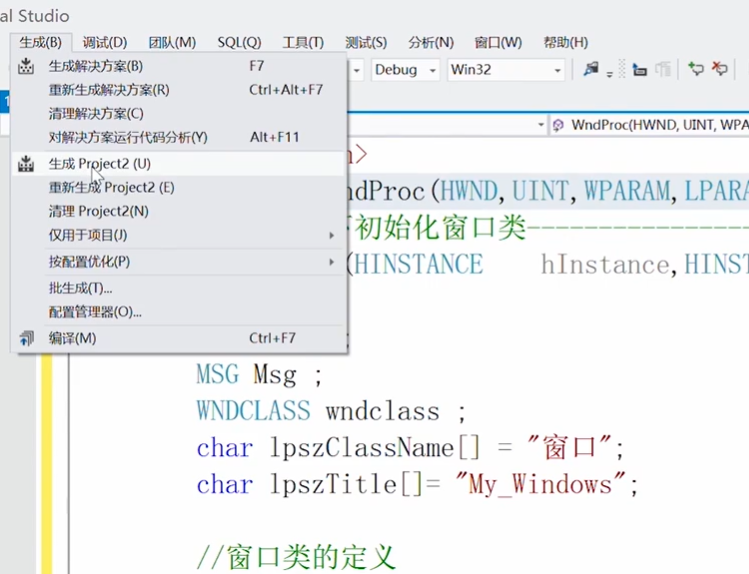Click the red arrow toolbar icon

click(719, 69)
